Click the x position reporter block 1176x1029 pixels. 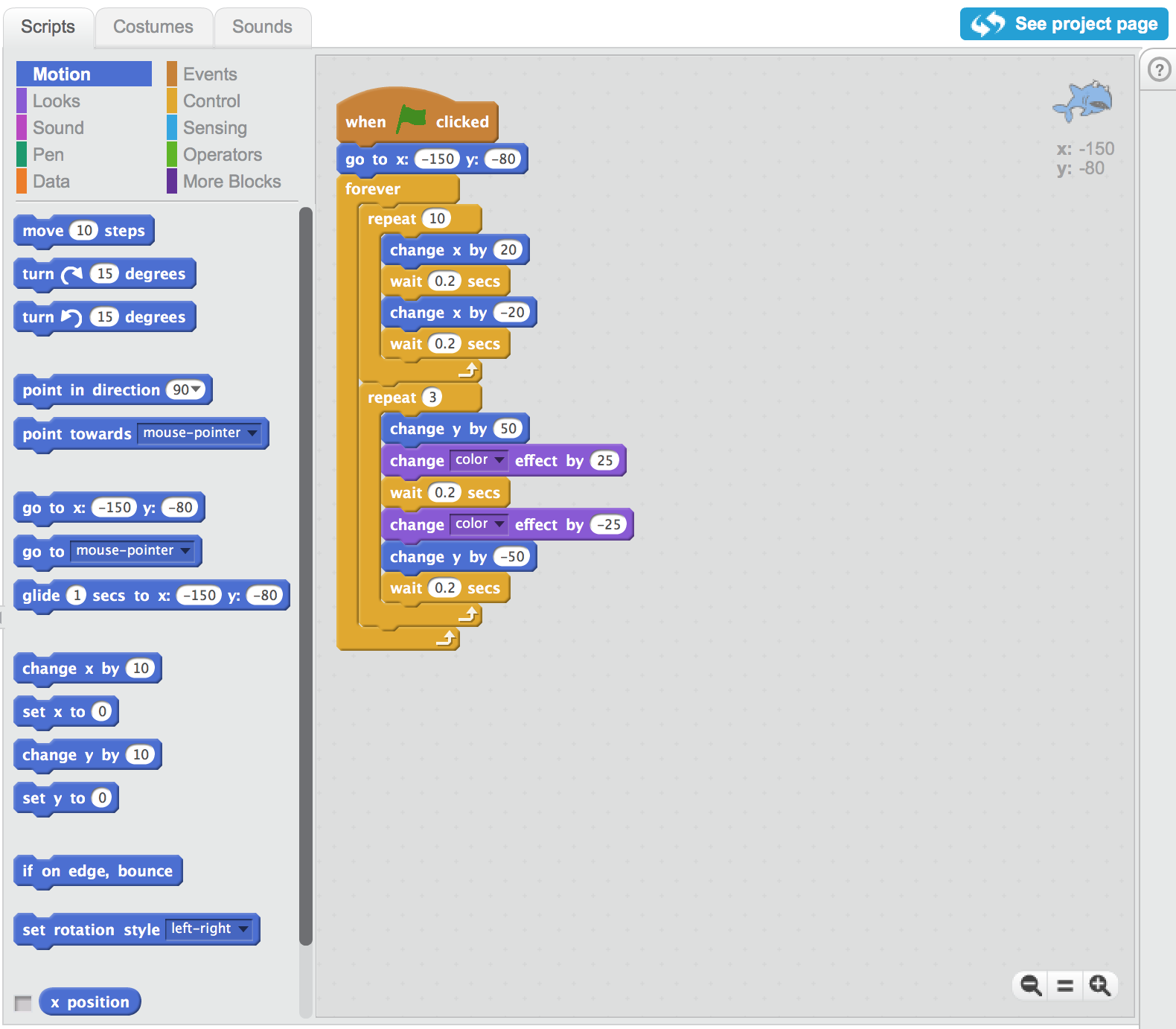click(x=90, y=1002)
